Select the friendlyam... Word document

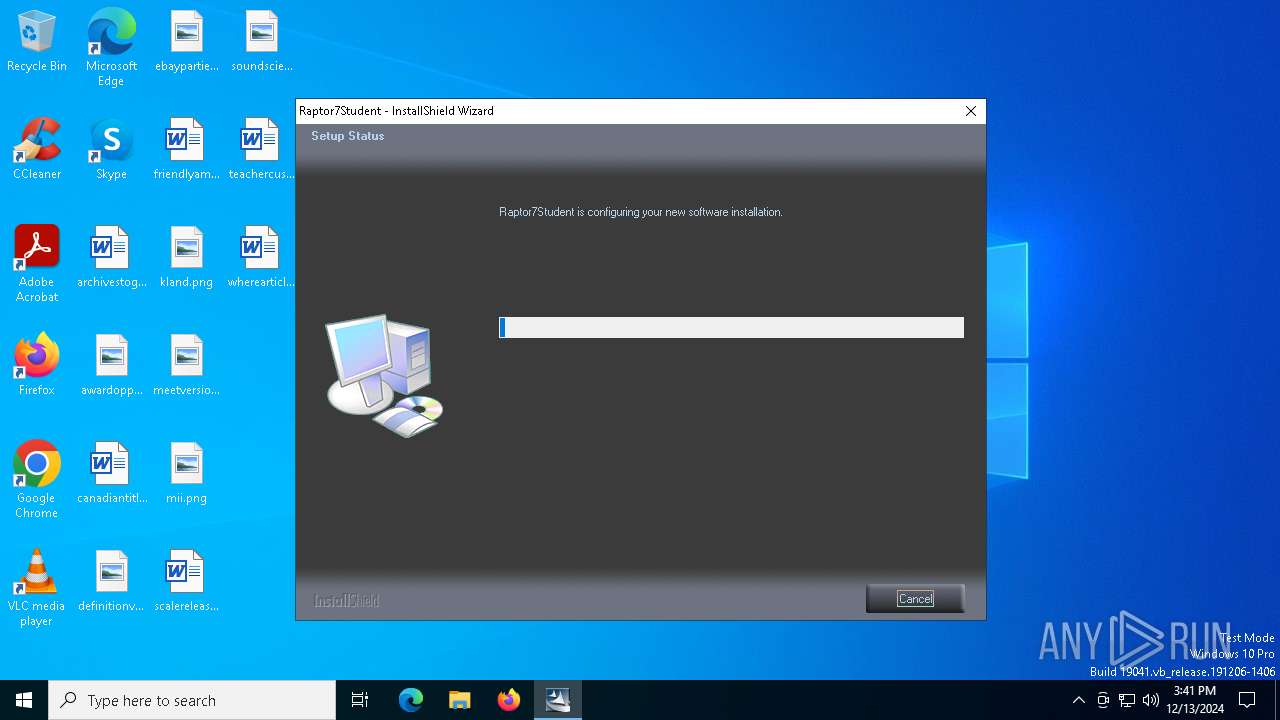[186, 150]
